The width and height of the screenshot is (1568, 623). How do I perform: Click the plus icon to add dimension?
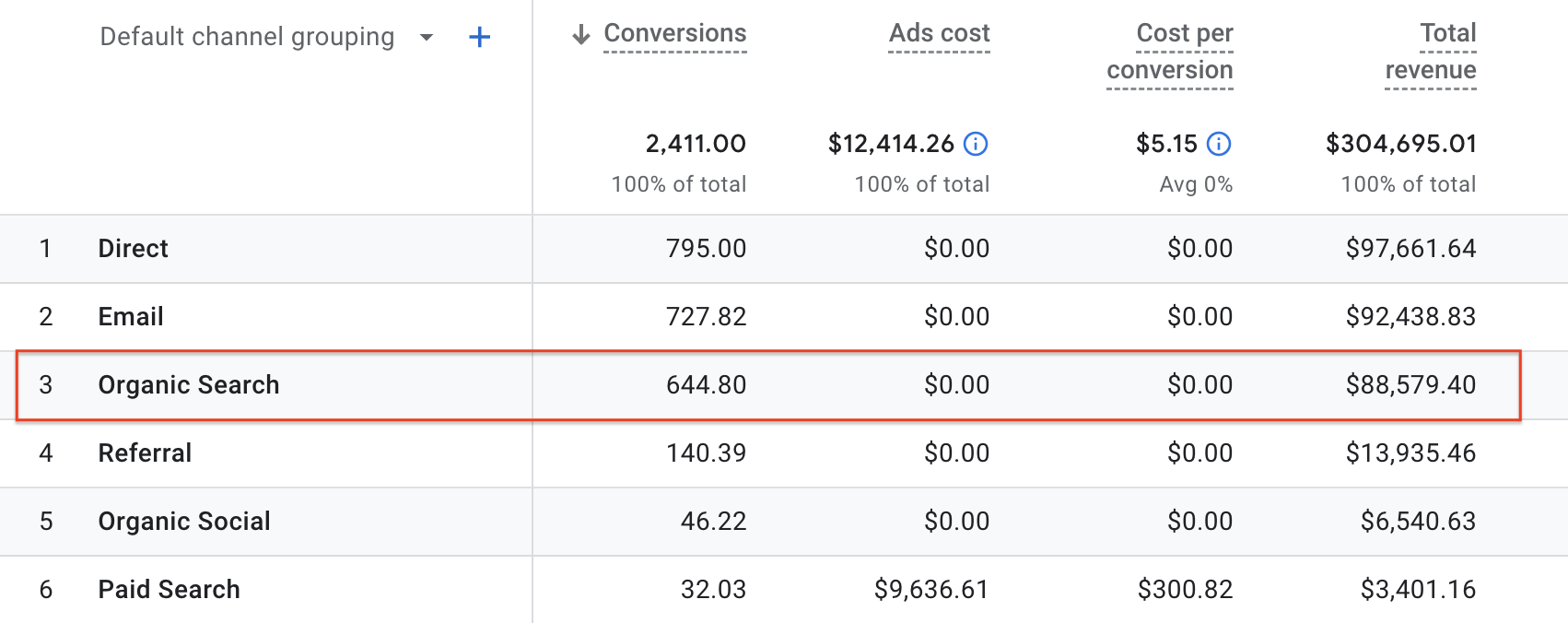(479, 38)
